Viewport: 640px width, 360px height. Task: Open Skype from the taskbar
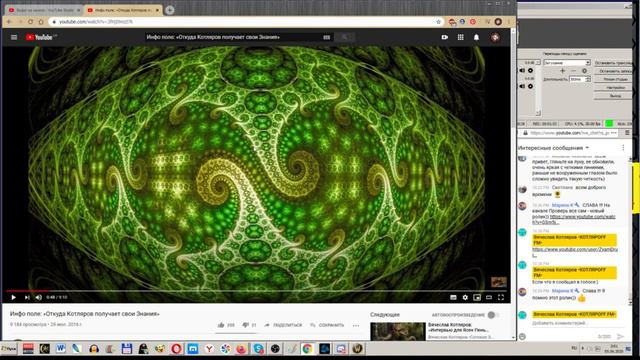258,349
